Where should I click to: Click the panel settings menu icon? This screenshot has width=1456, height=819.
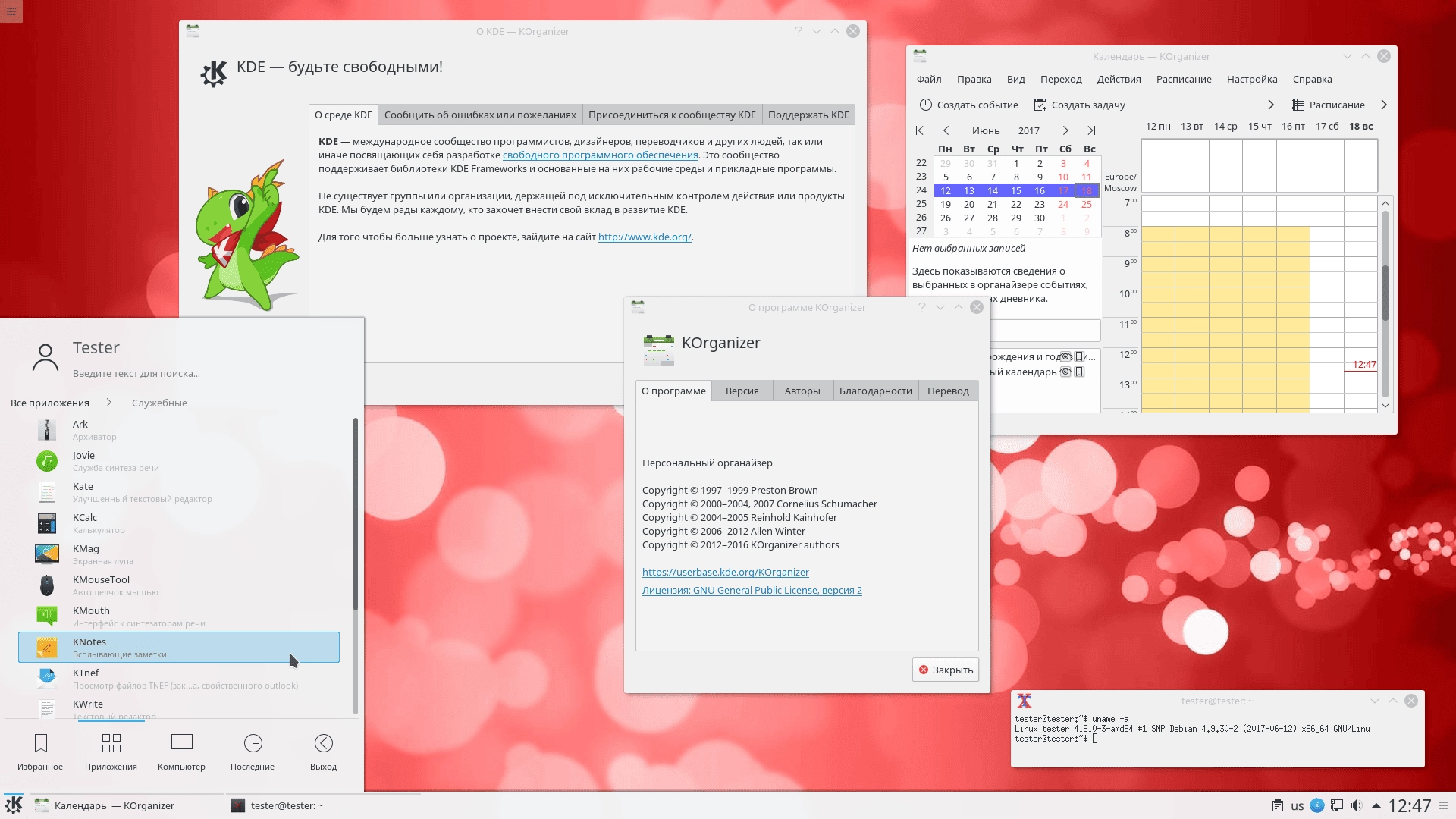(x=1444, y=805)
